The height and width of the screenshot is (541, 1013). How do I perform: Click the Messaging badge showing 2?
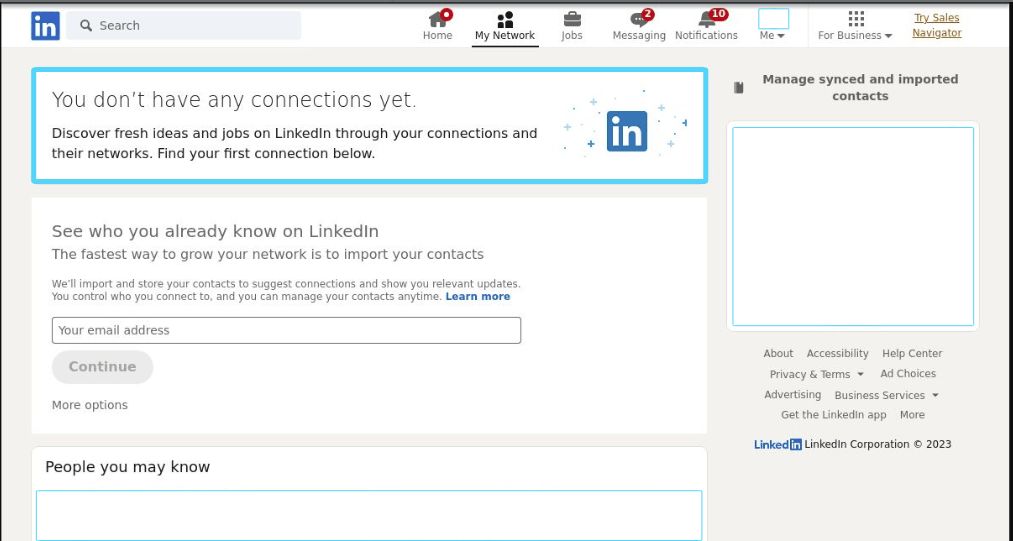[647, 14]
